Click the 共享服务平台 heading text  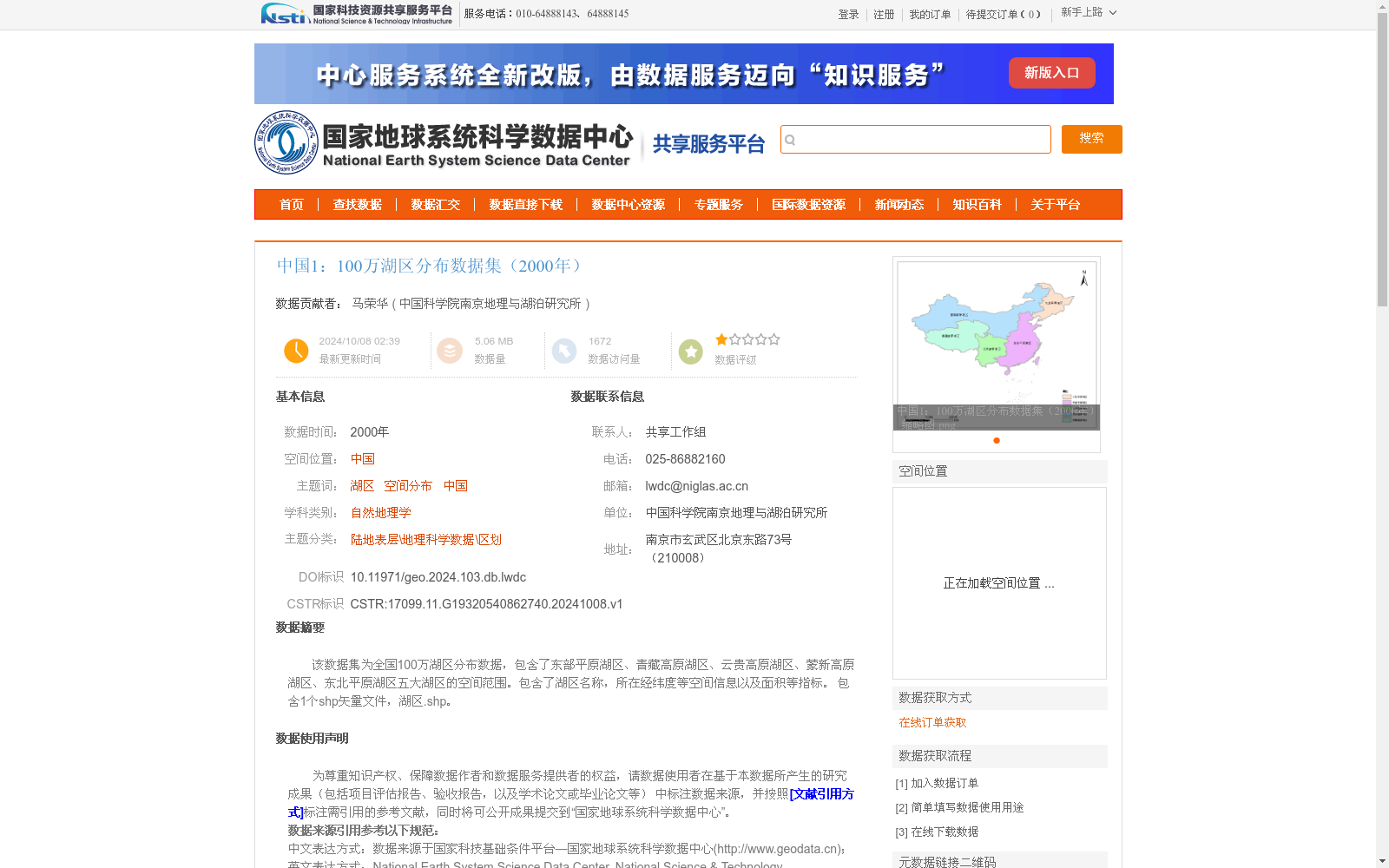coord(708,144)
